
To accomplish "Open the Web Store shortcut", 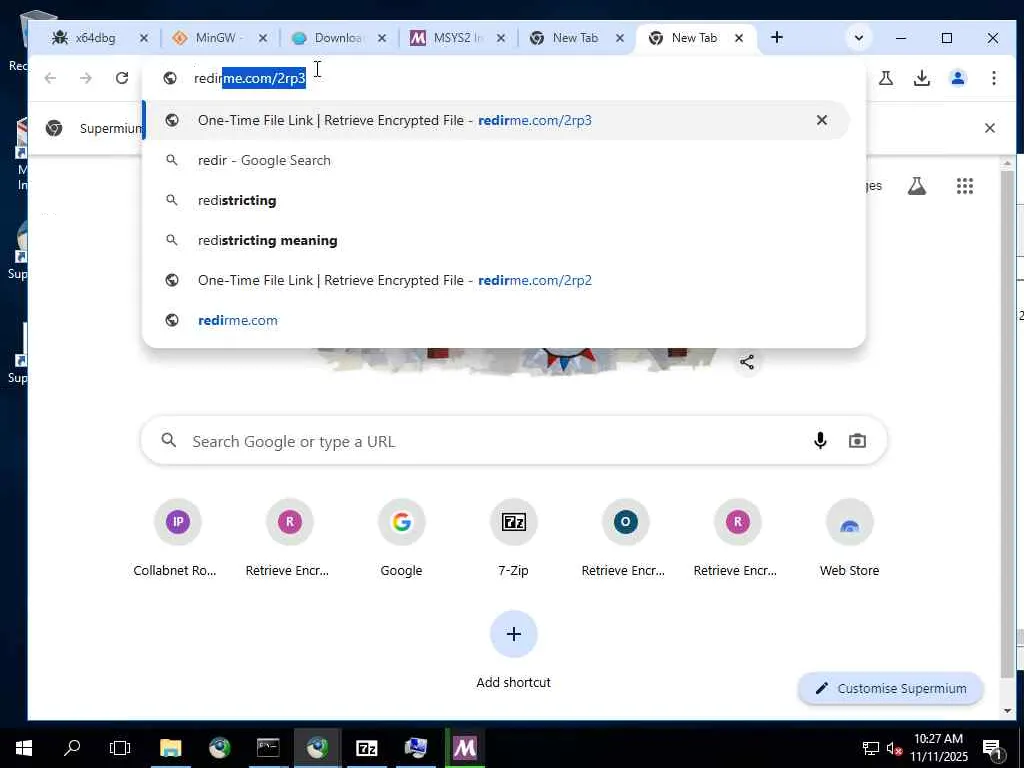I will [849, 539].
